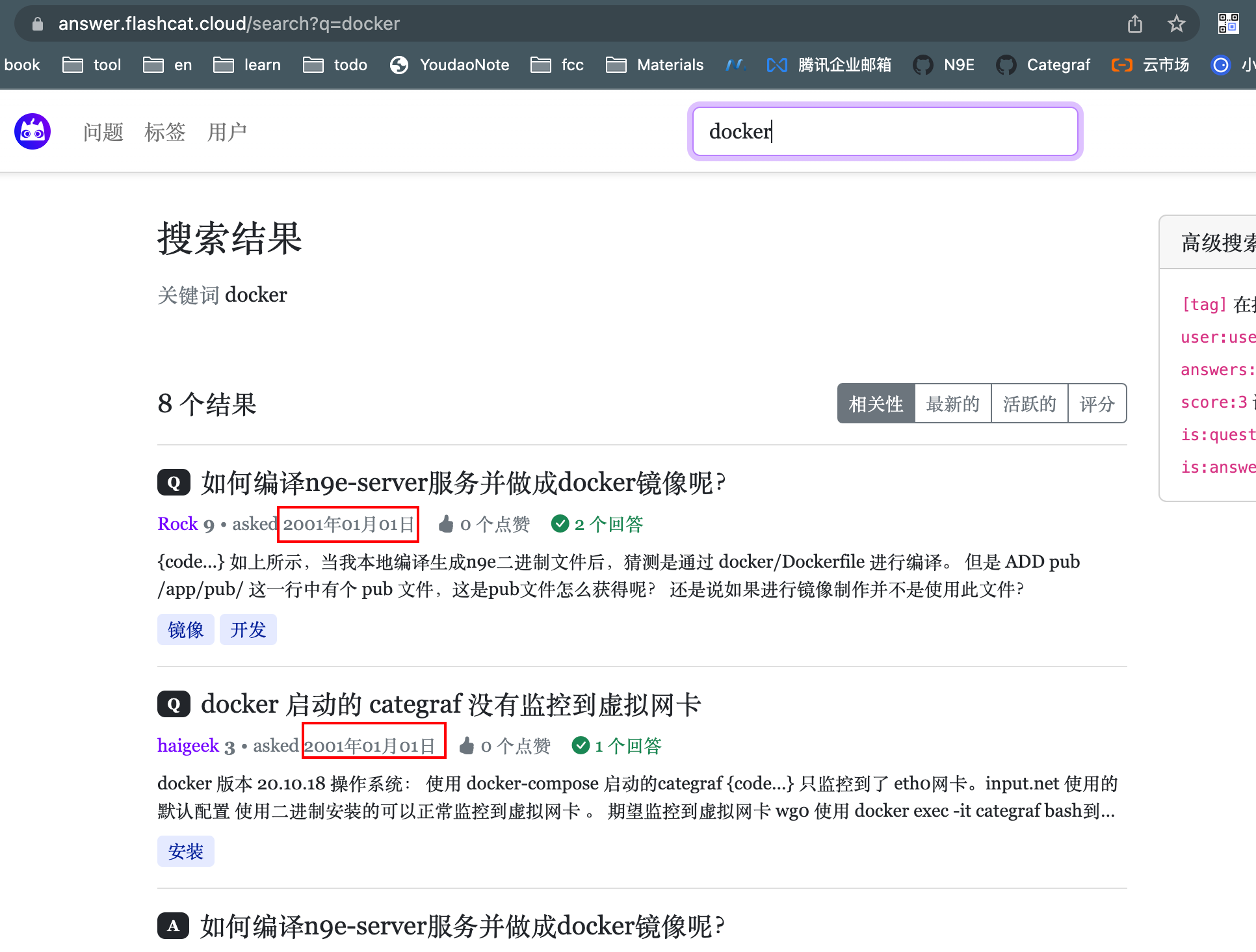Sort results by 相关性
Screen dimensions: 1256x952
click(x=876, y=404)
